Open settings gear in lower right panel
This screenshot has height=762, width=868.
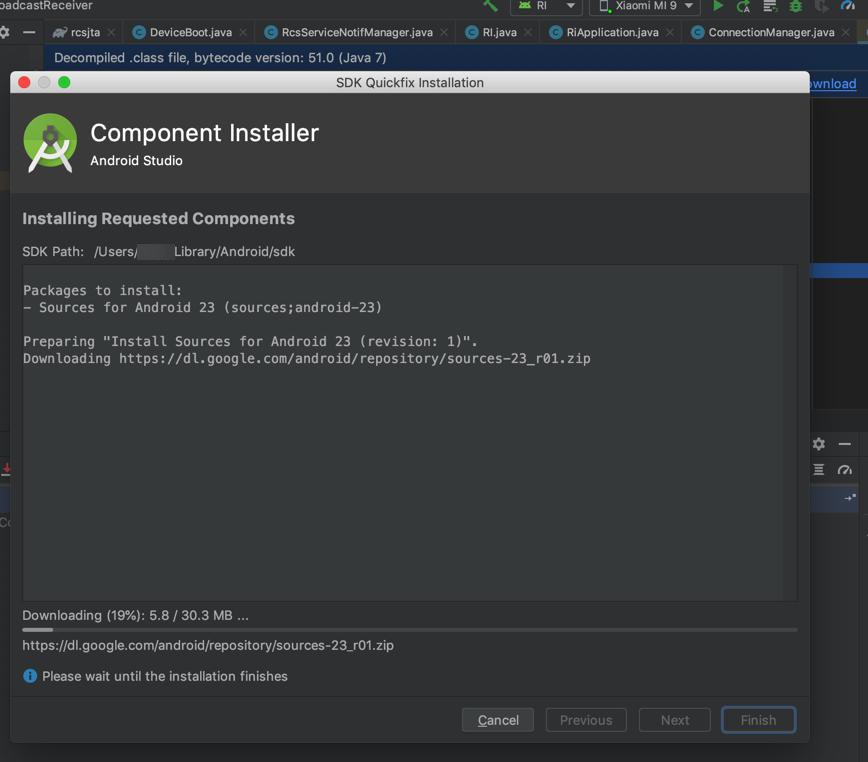point(819,444)
